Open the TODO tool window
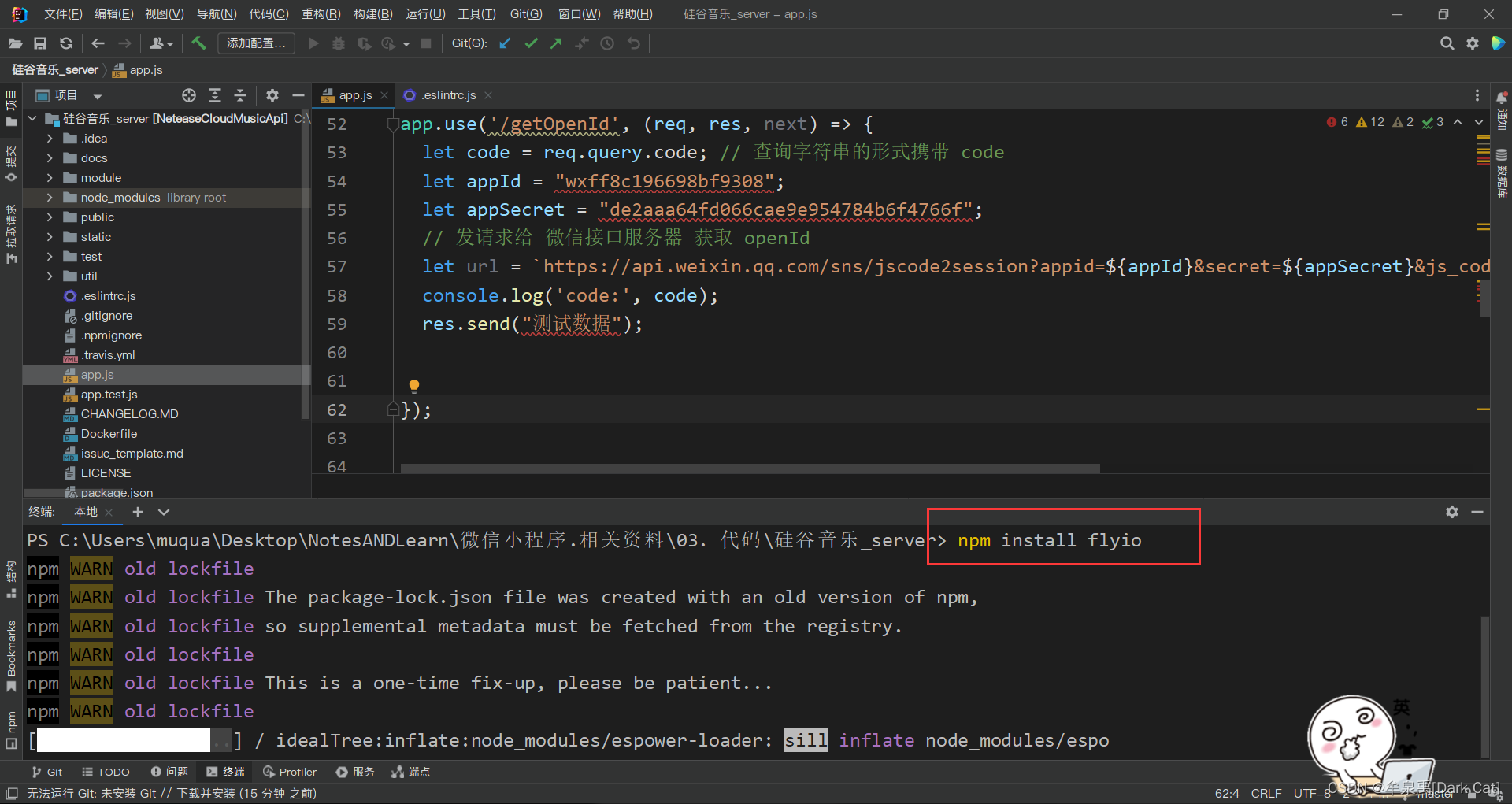 pos(106,772)
